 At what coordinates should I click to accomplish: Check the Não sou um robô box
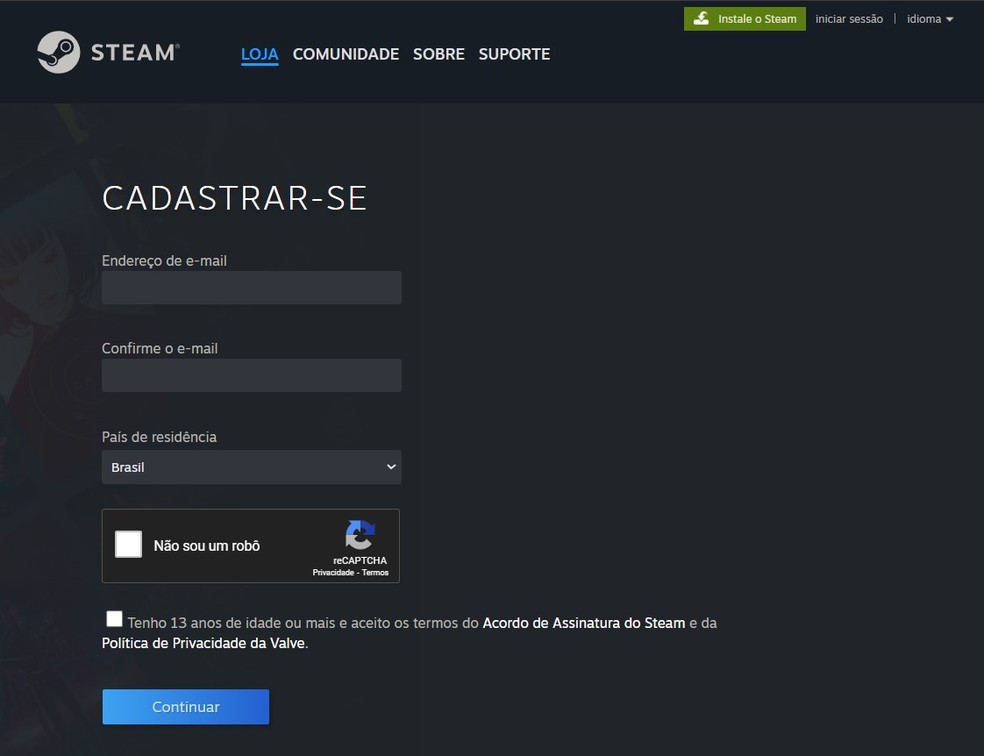[x=128, y=544]
